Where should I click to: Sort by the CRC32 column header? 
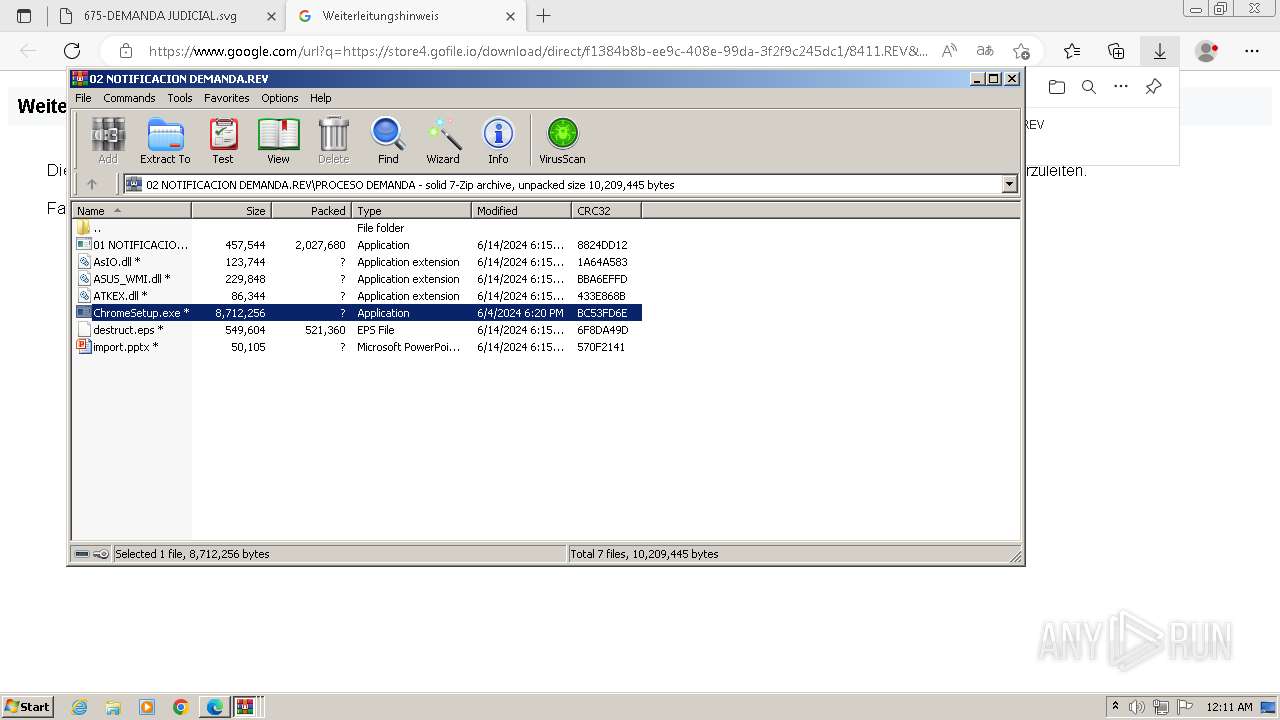[606, 210]
